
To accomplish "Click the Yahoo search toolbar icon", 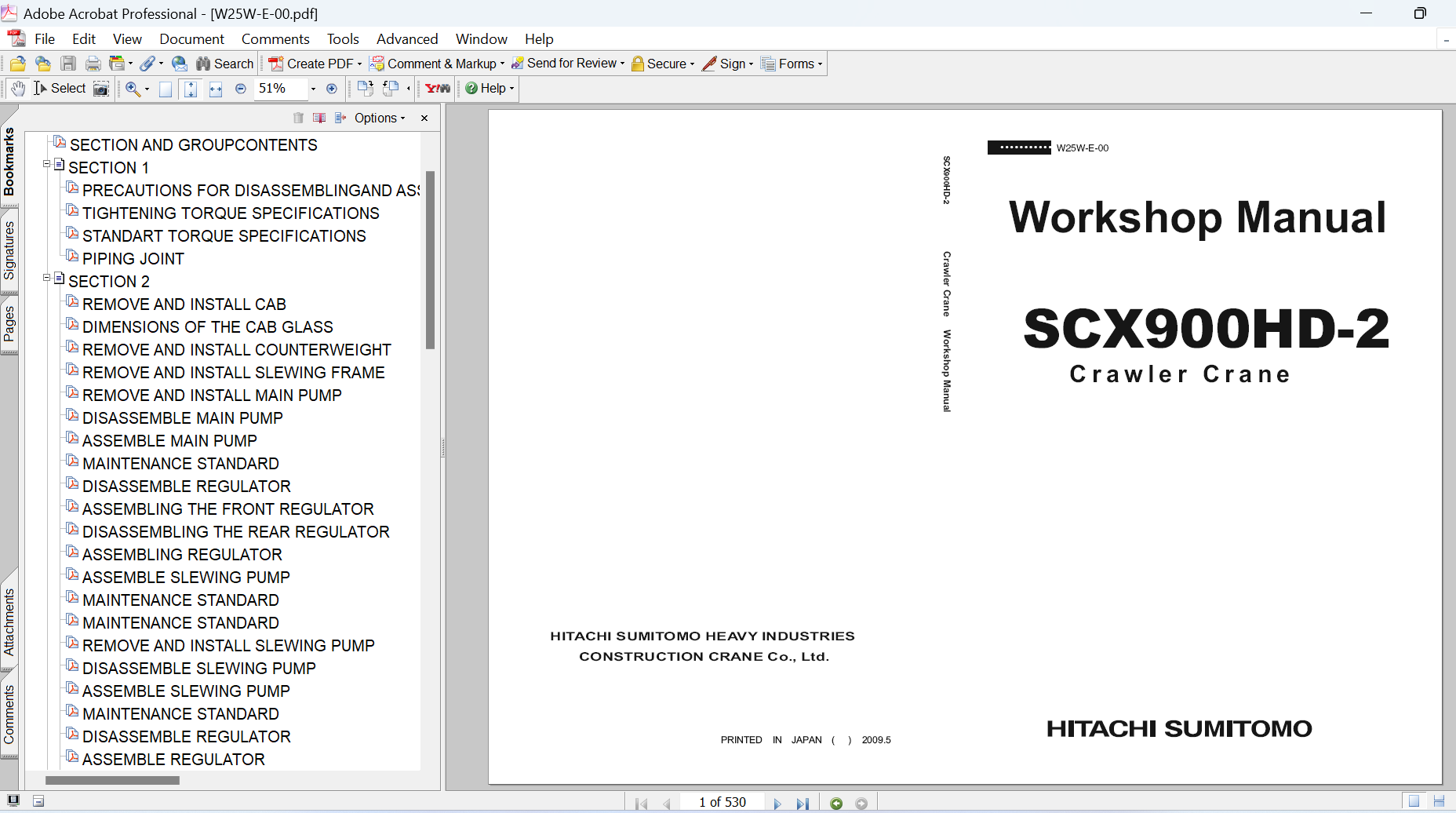I will coord(438,89).
